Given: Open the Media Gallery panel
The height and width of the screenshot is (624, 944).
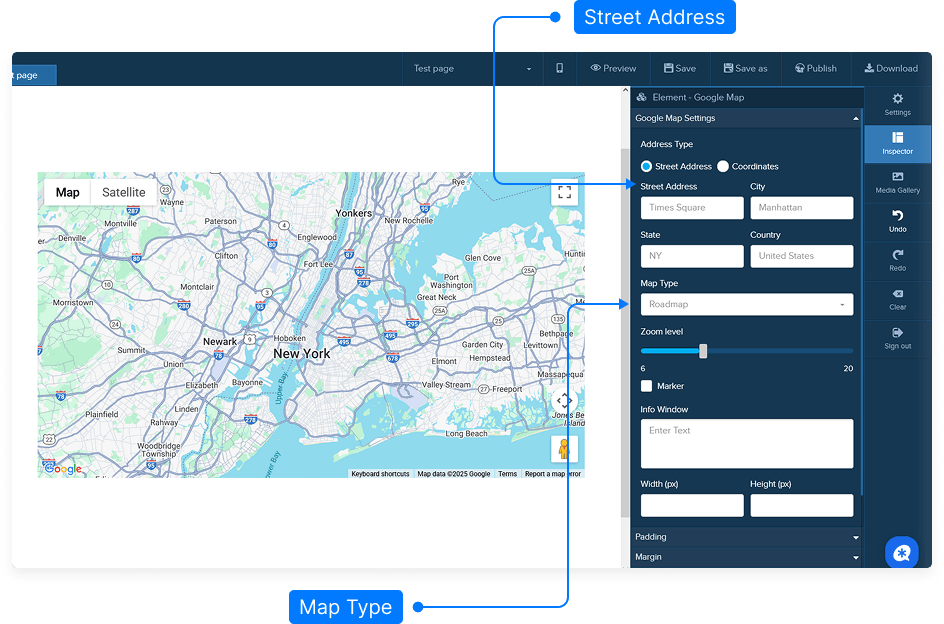Looking at the screenshot, I should 897,177.
